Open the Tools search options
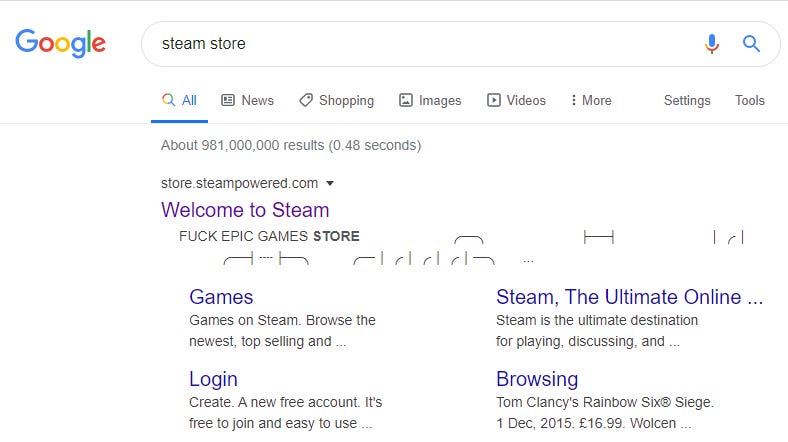 click(x=749, y=100)
